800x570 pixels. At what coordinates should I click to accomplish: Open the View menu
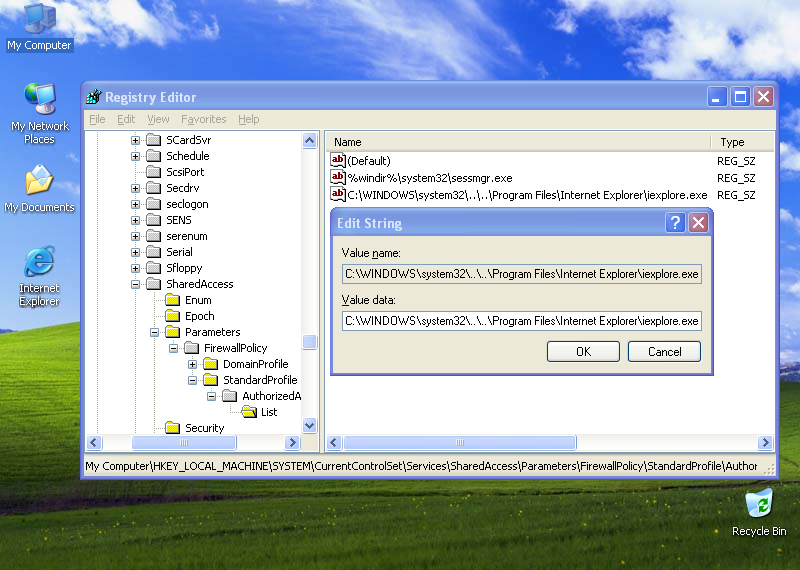pos(158,119)
